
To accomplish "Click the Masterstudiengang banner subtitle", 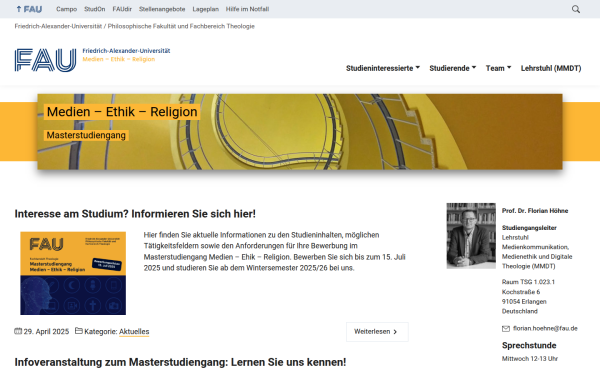I will click(x=86, y=135).
